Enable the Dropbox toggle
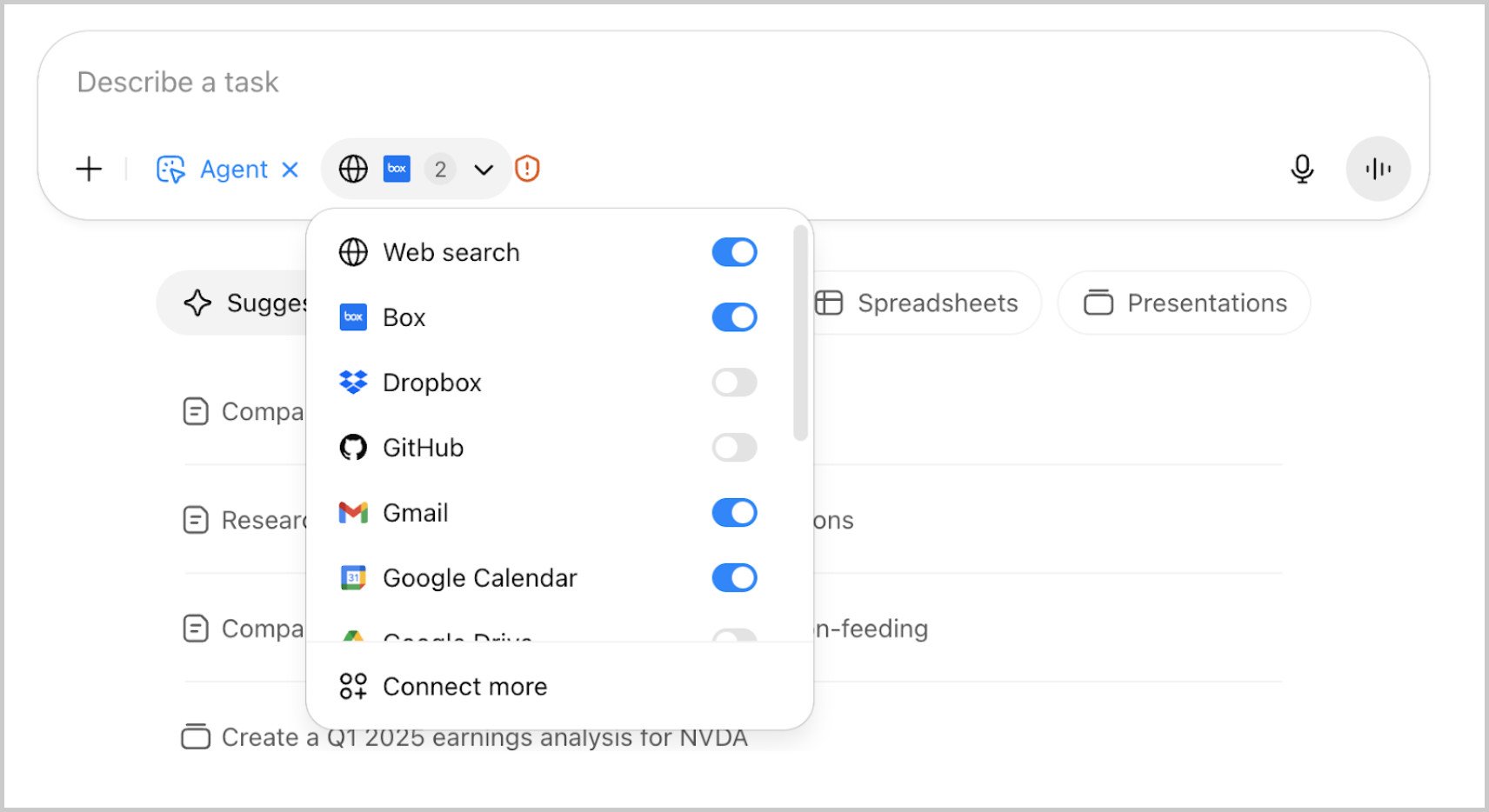 733,383
